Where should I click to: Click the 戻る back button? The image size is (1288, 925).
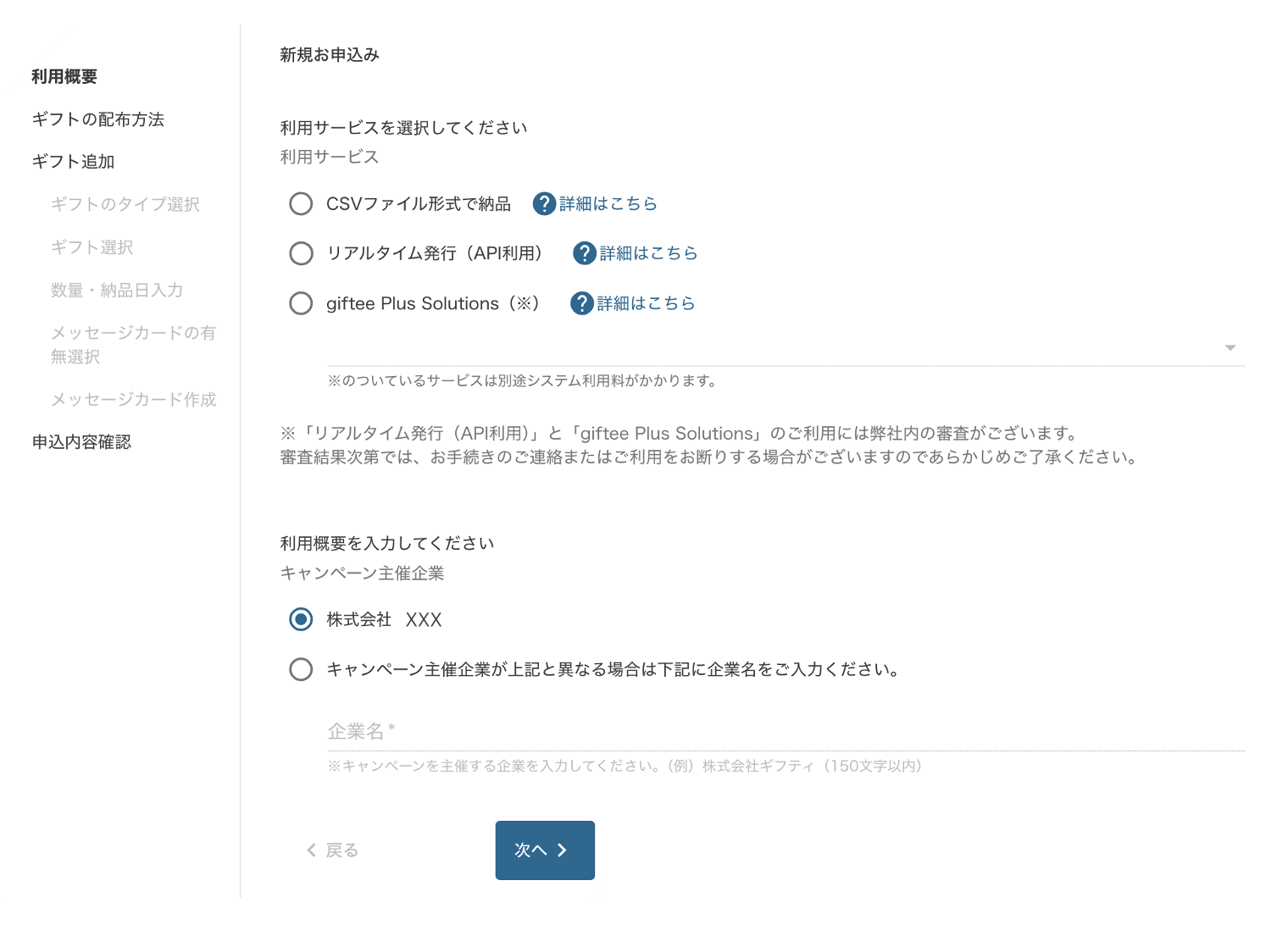pos(332,850)
